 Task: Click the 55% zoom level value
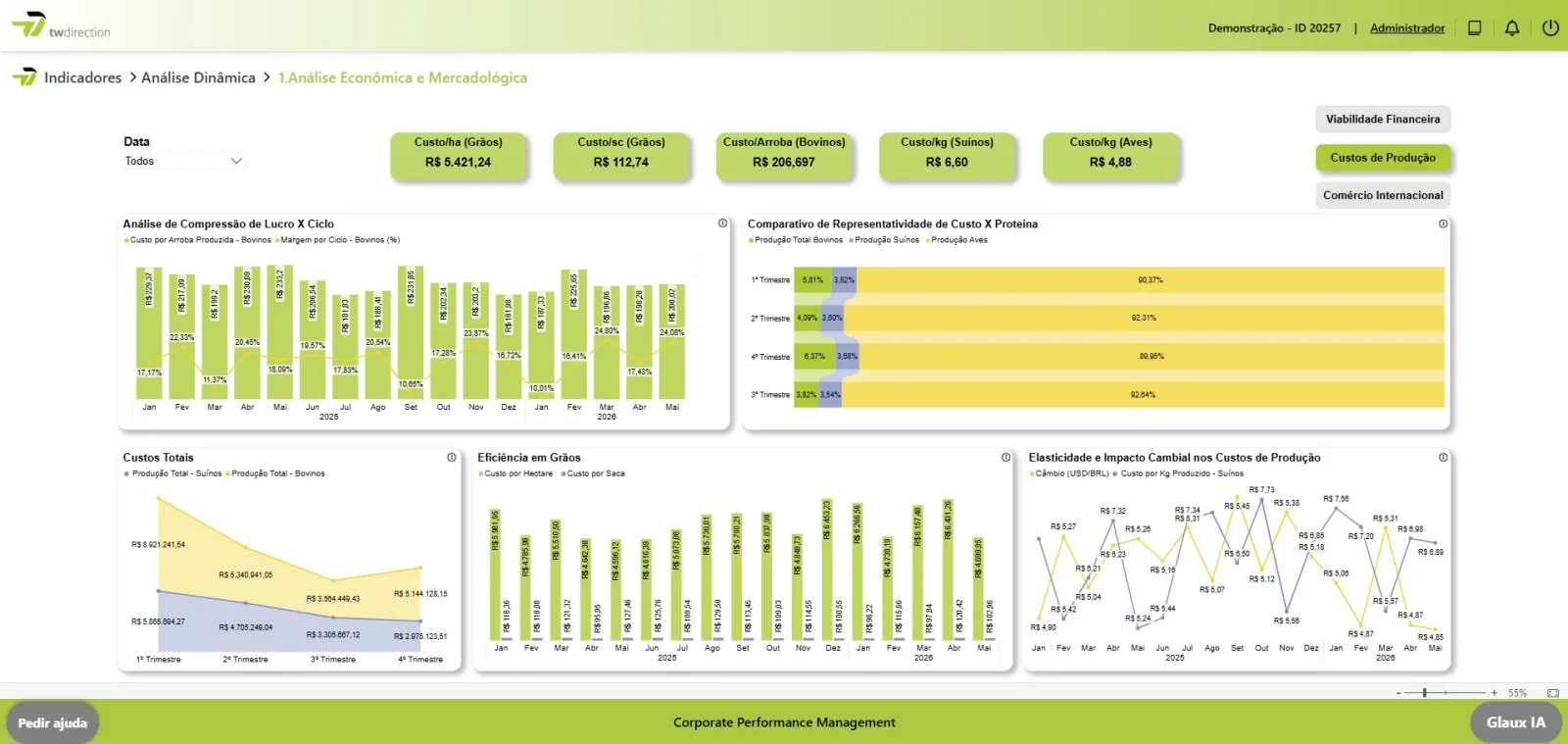pyautogui.click(x=1517, y=693)
